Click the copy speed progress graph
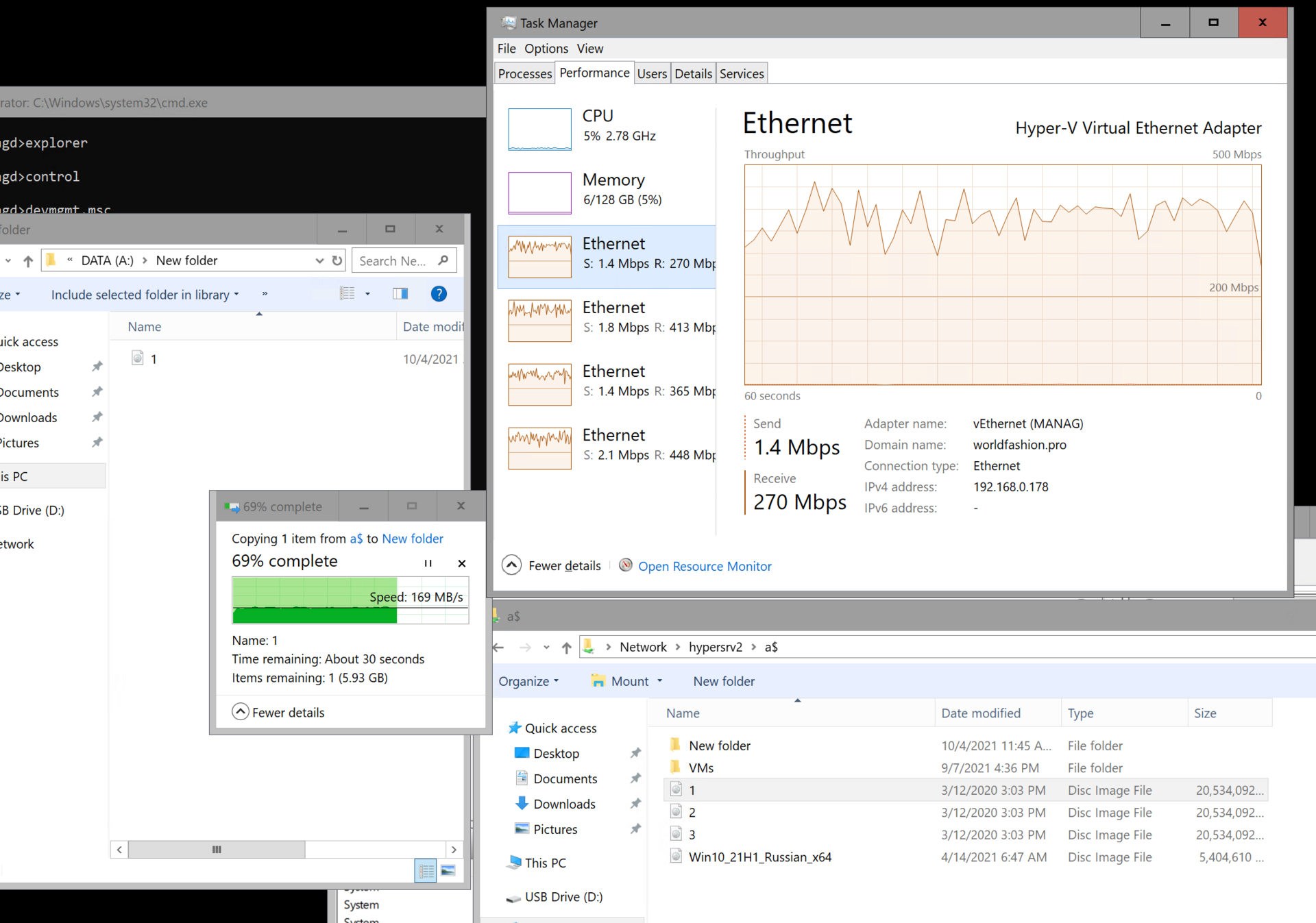The image size is (1316, 923). (350, 600)
